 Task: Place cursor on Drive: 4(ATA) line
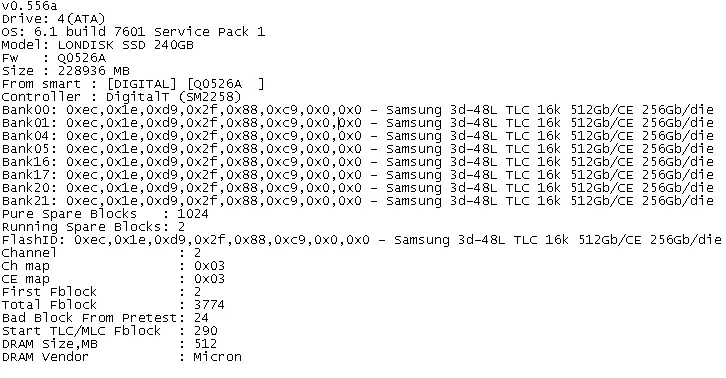coord(53,19)
